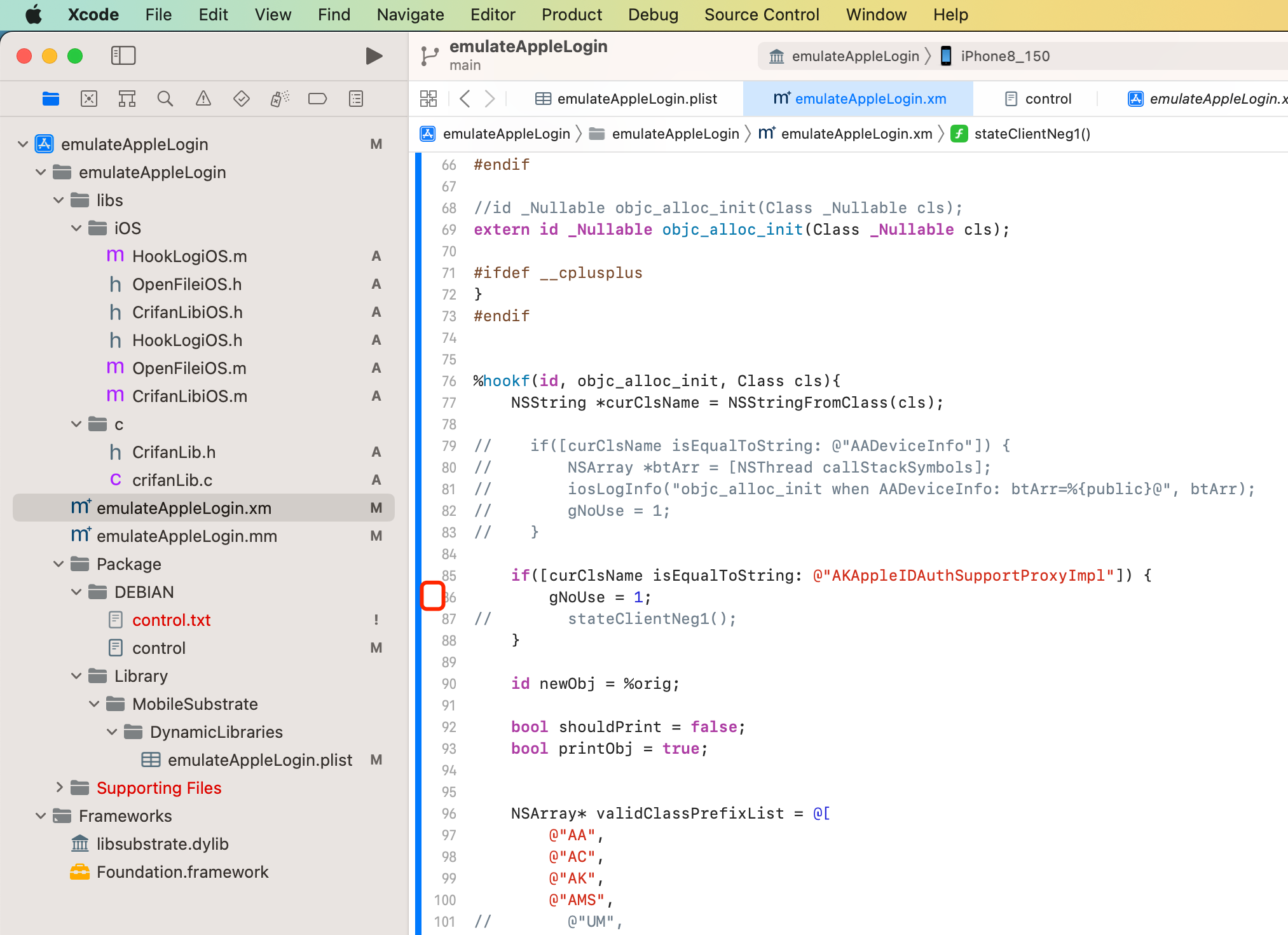1288x935 pixels.
Task: Click line number 77 in the gutter
Action: 449,403
